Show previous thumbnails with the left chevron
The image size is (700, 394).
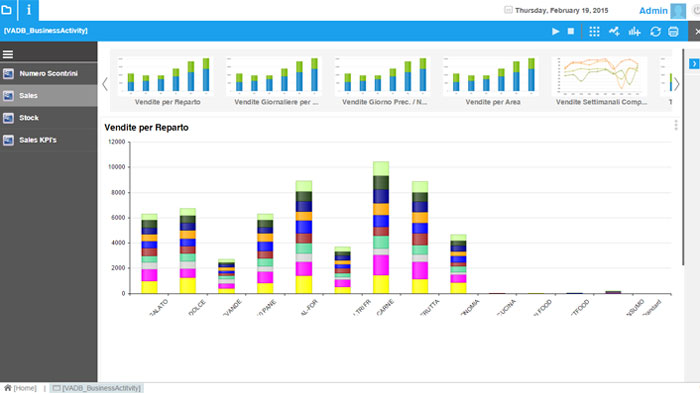105,84
